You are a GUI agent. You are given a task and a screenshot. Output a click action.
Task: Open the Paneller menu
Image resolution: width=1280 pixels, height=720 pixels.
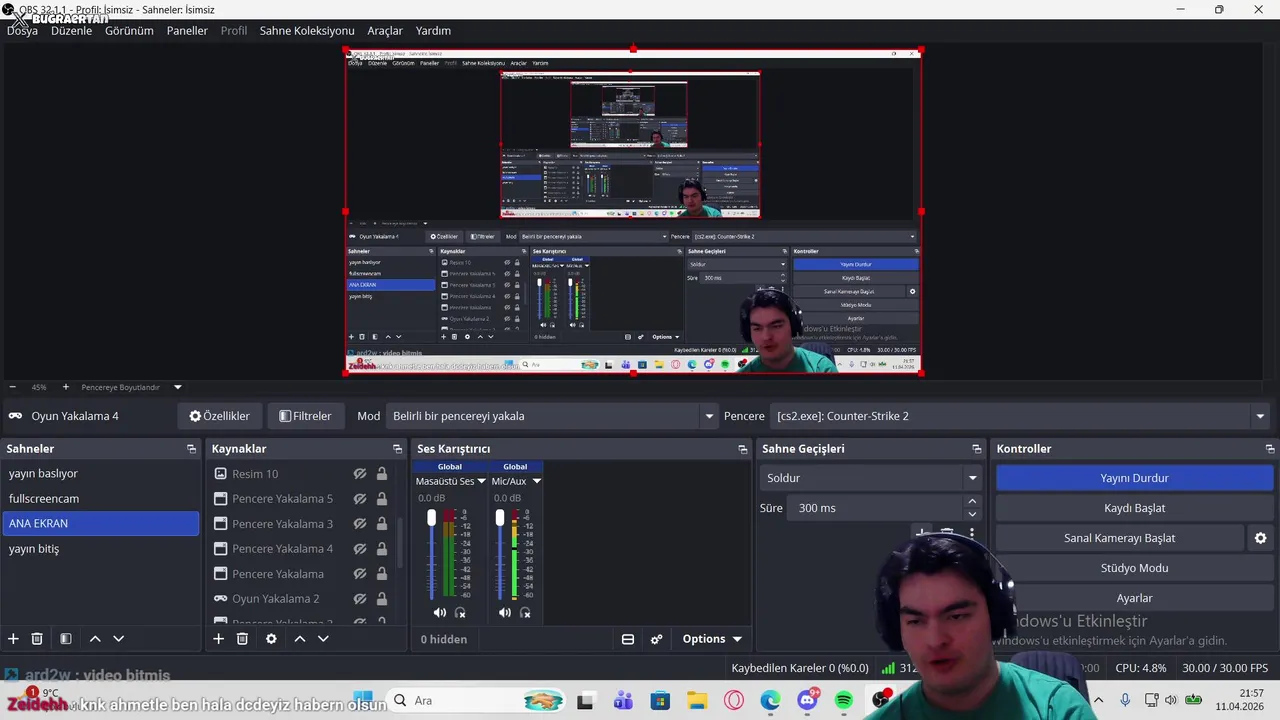(187, 31)
